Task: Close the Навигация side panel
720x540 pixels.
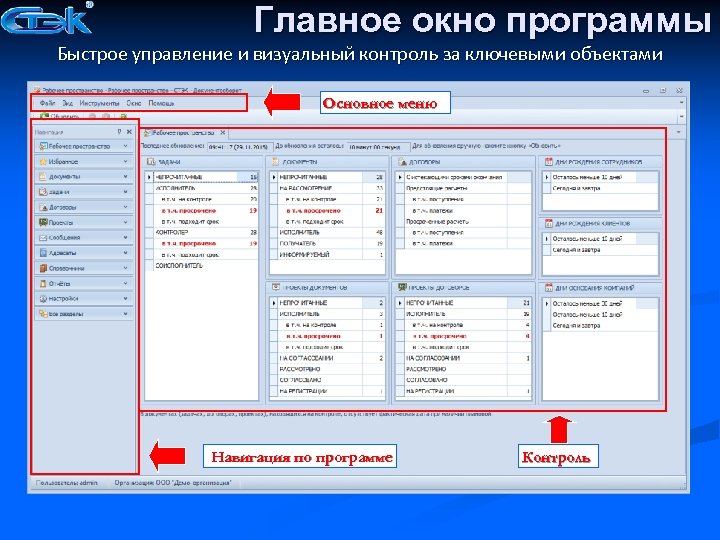Action: 129,132
